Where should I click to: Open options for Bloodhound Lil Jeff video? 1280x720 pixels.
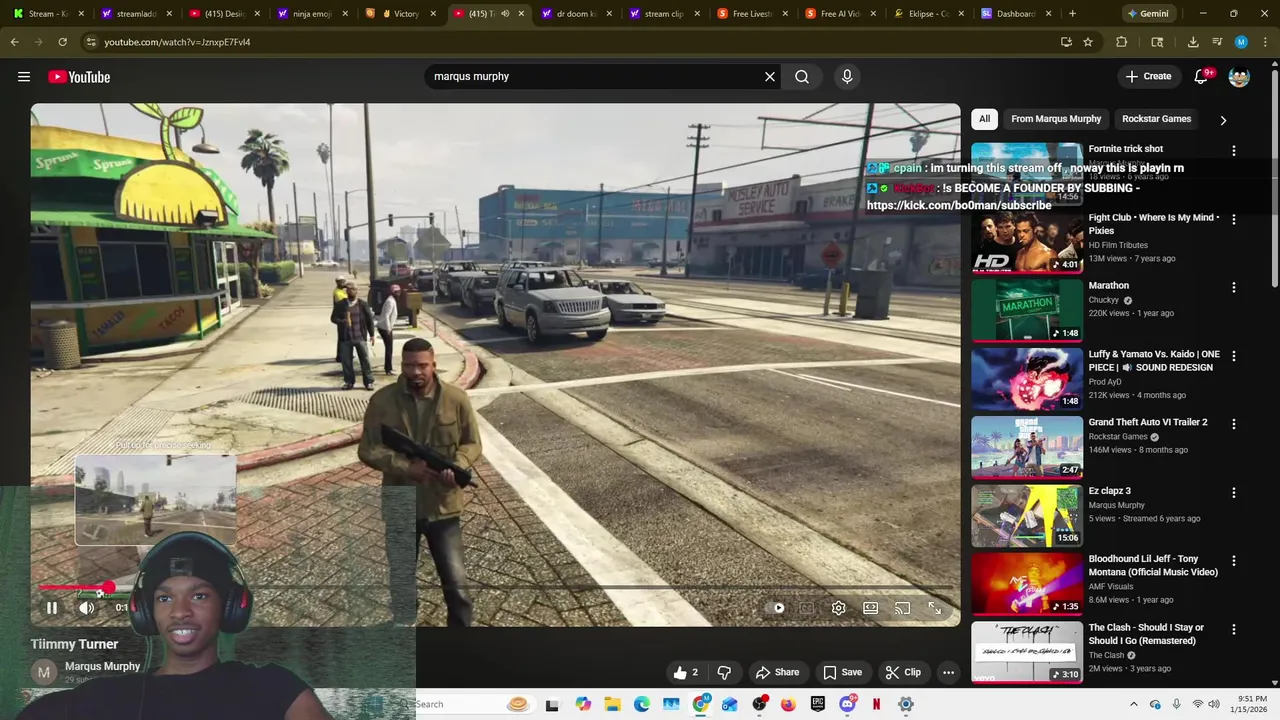(1233, 561)
